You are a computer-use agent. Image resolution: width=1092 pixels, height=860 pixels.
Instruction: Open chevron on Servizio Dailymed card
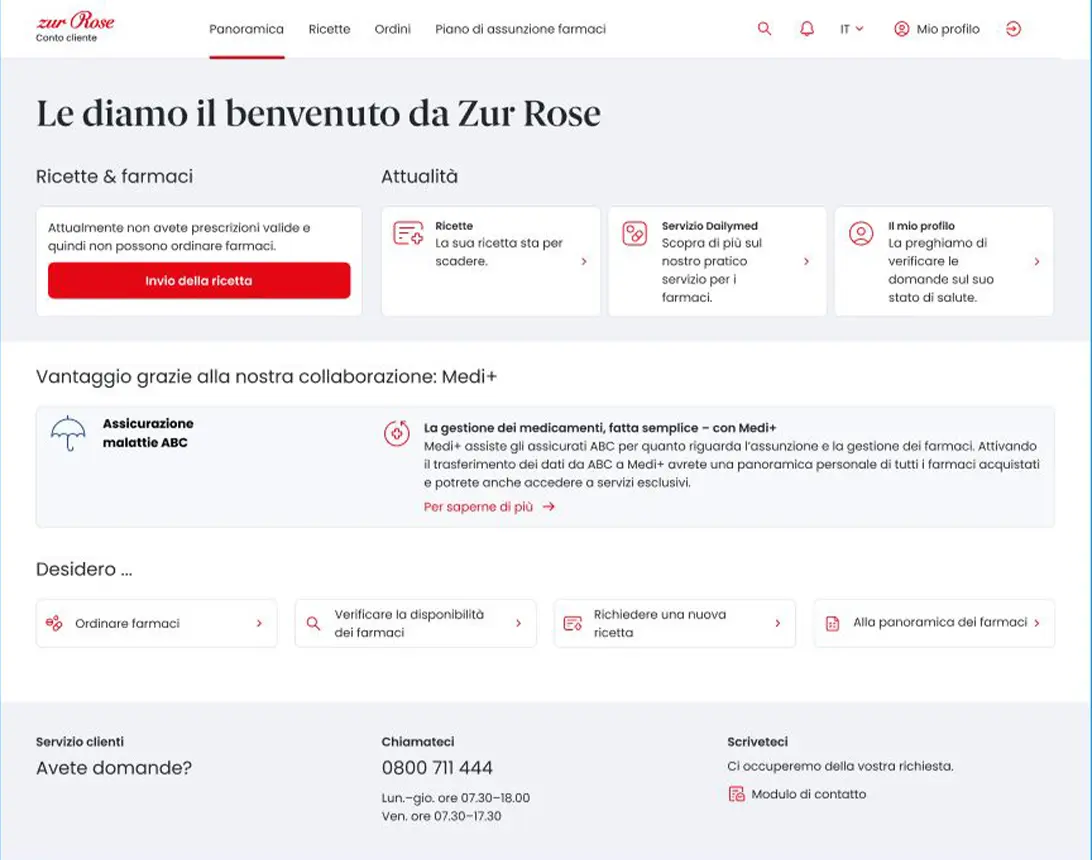[806, 262]
